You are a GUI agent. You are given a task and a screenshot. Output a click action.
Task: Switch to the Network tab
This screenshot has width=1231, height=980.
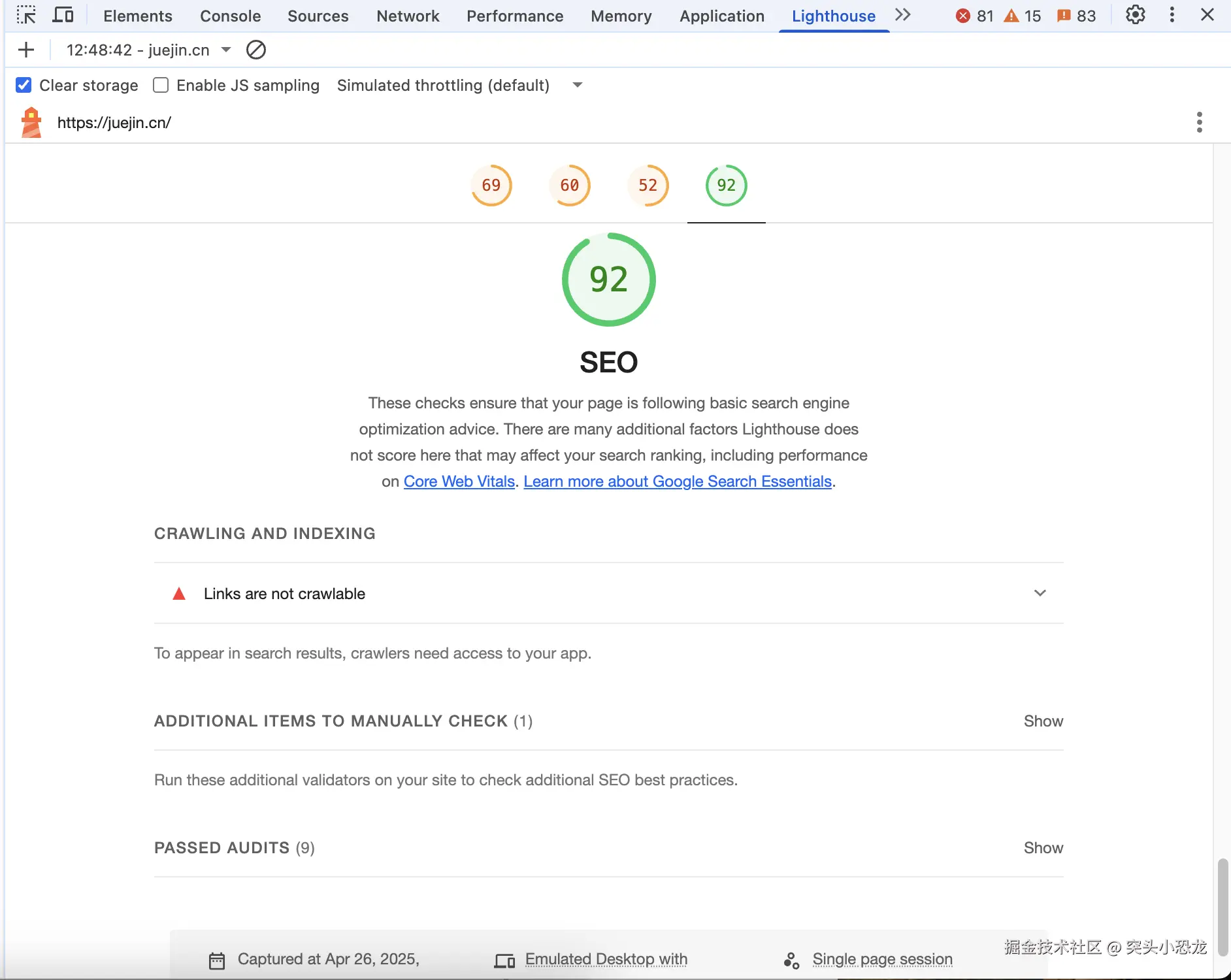pyautogui.click(x=408, y=16)
